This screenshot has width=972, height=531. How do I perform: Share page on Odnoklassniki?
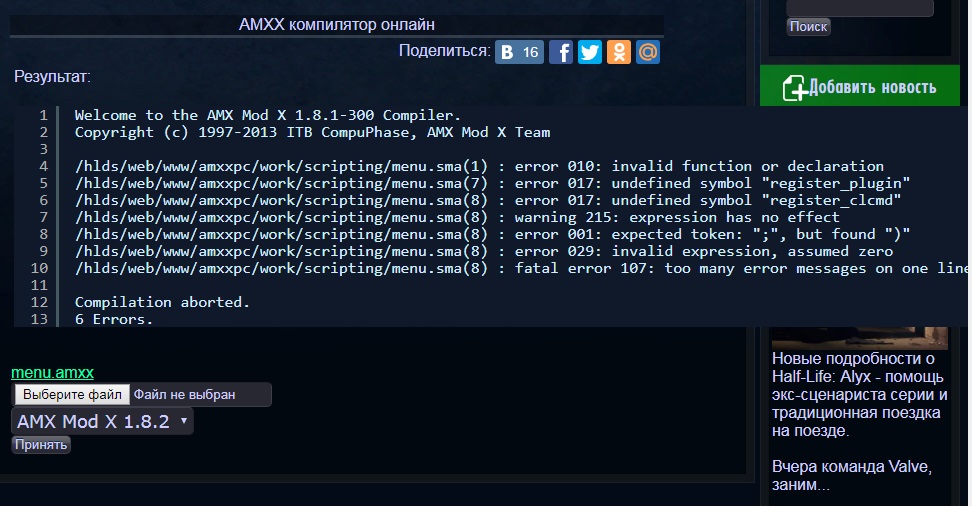coord(619,52)
